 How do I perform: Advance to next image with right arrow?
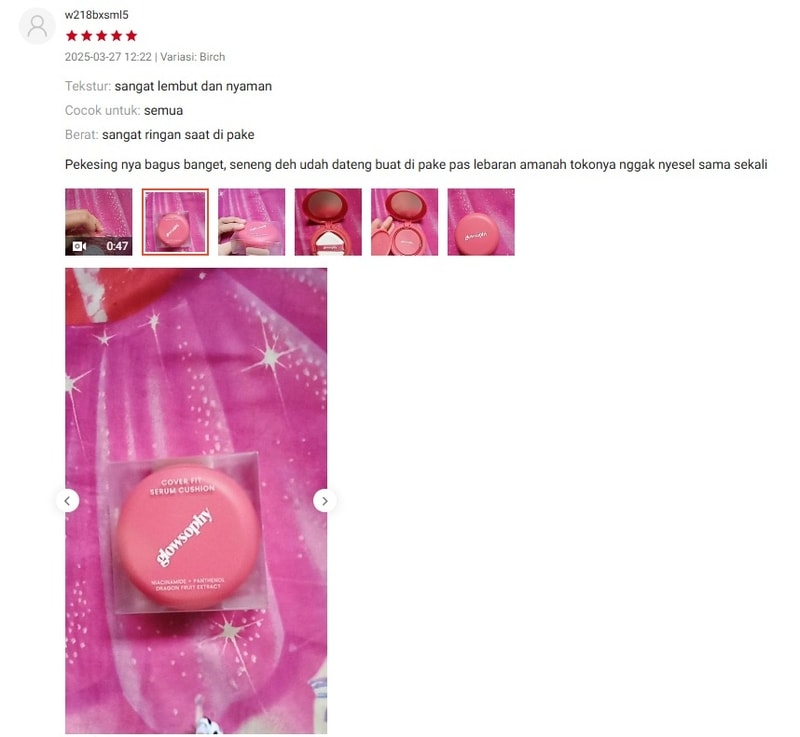(x=324, y=501)
